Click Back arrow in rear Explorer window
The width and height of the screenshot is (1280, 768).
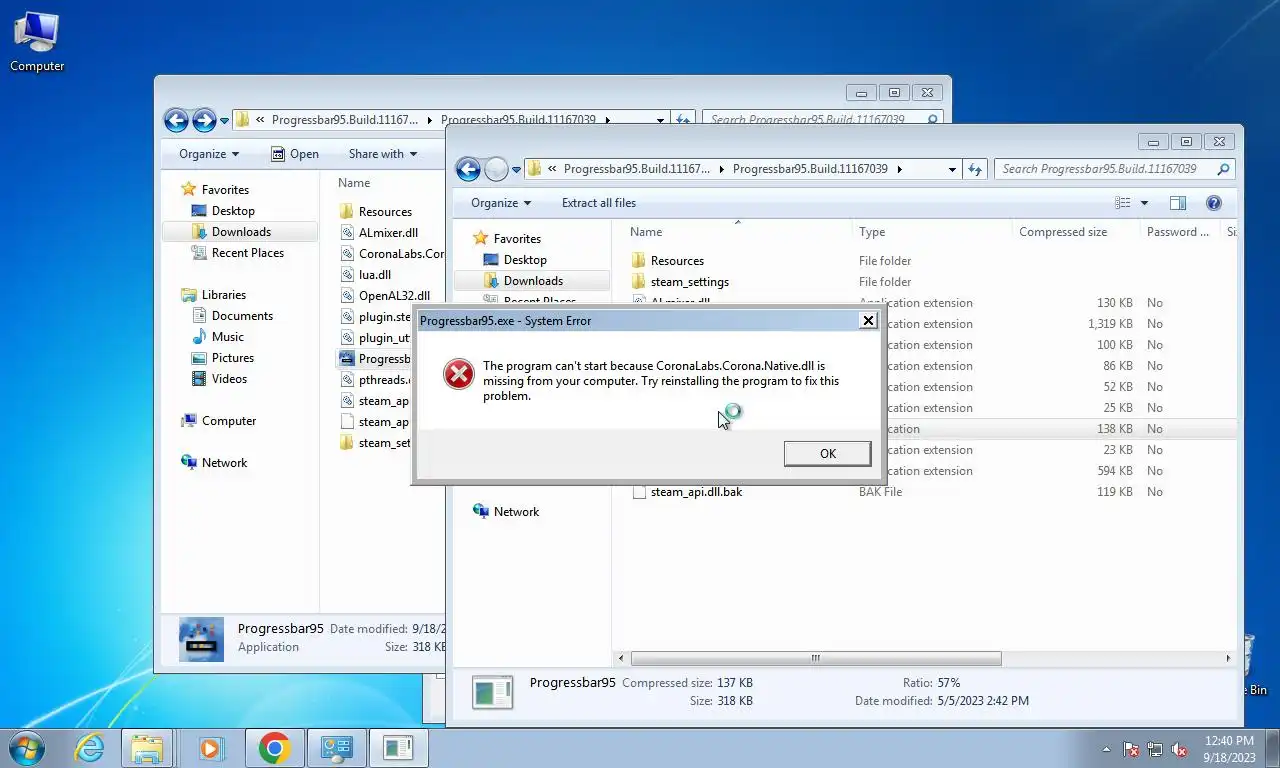pyautogui.click(x=176, y=120)
